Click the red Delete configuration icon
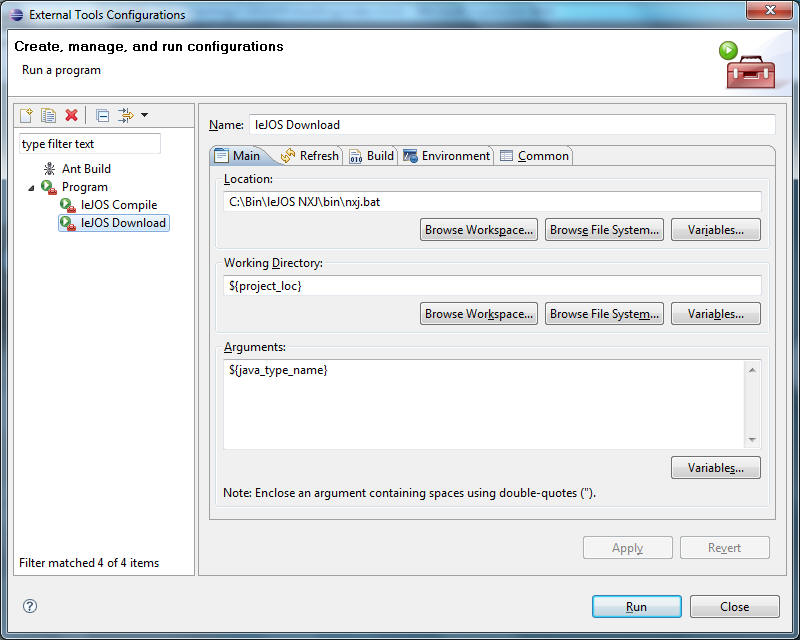800x640 pixels. click(71, 115)
